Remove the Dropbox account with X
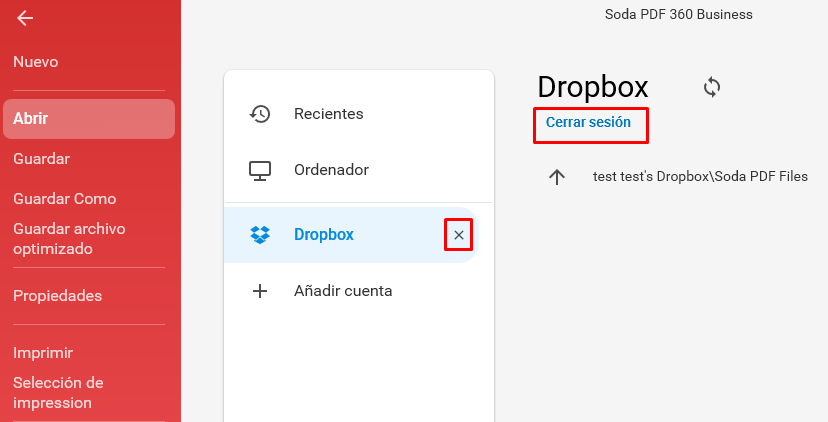 458,235
